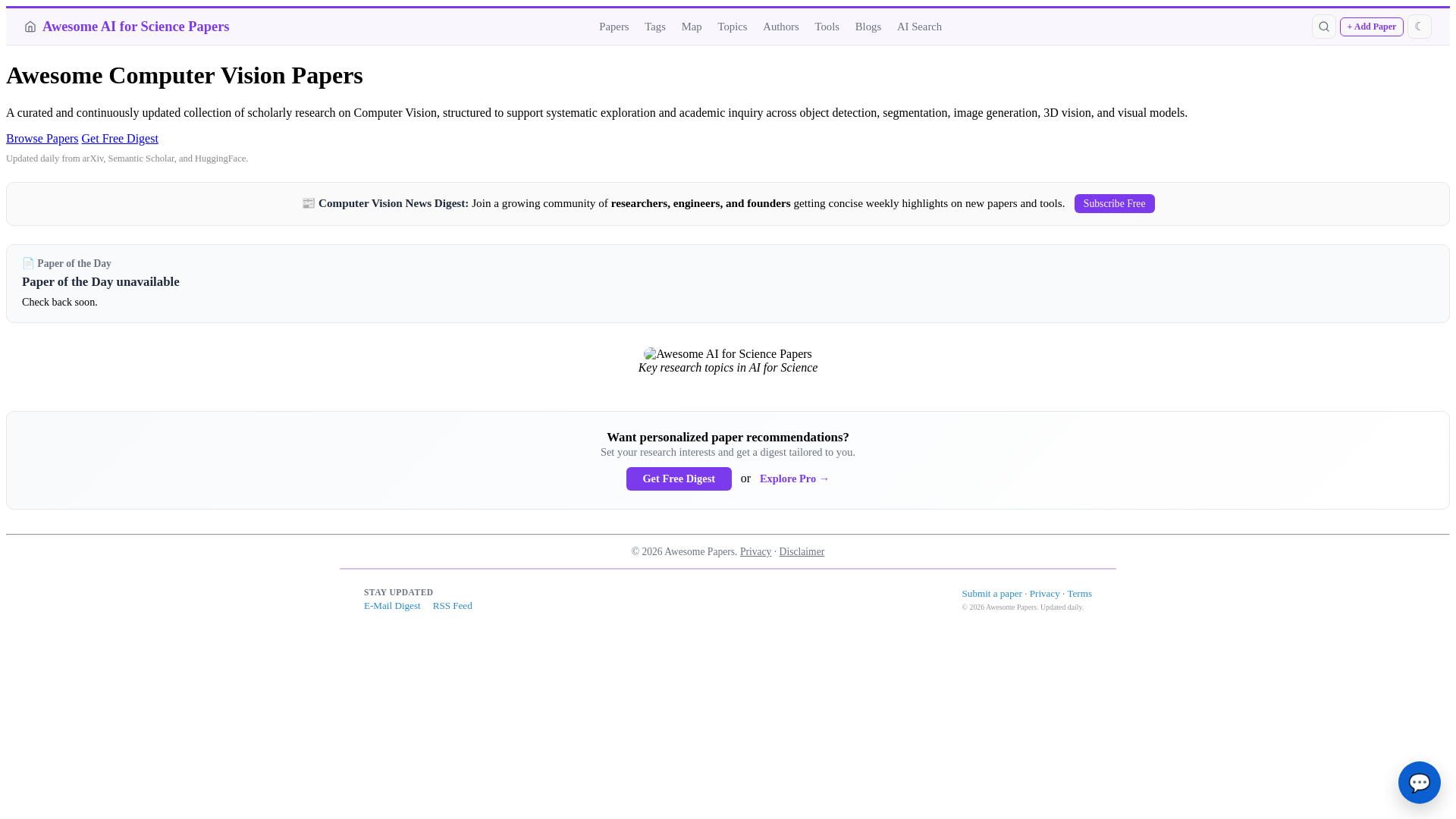Open Blogs from the top menu
The width and height of the screenshot is (1456, 819).
(868, 27)
